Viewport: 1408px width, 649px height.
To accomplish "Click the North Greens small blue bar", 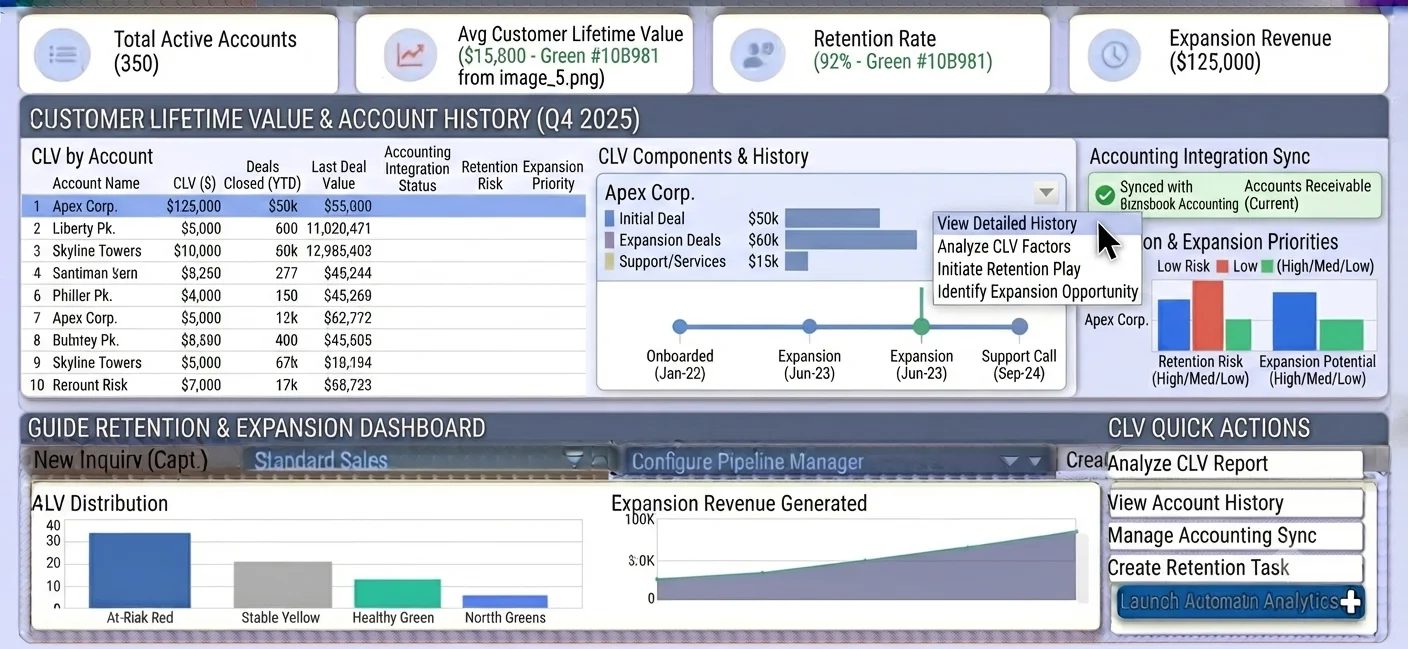I will point(505,601).
